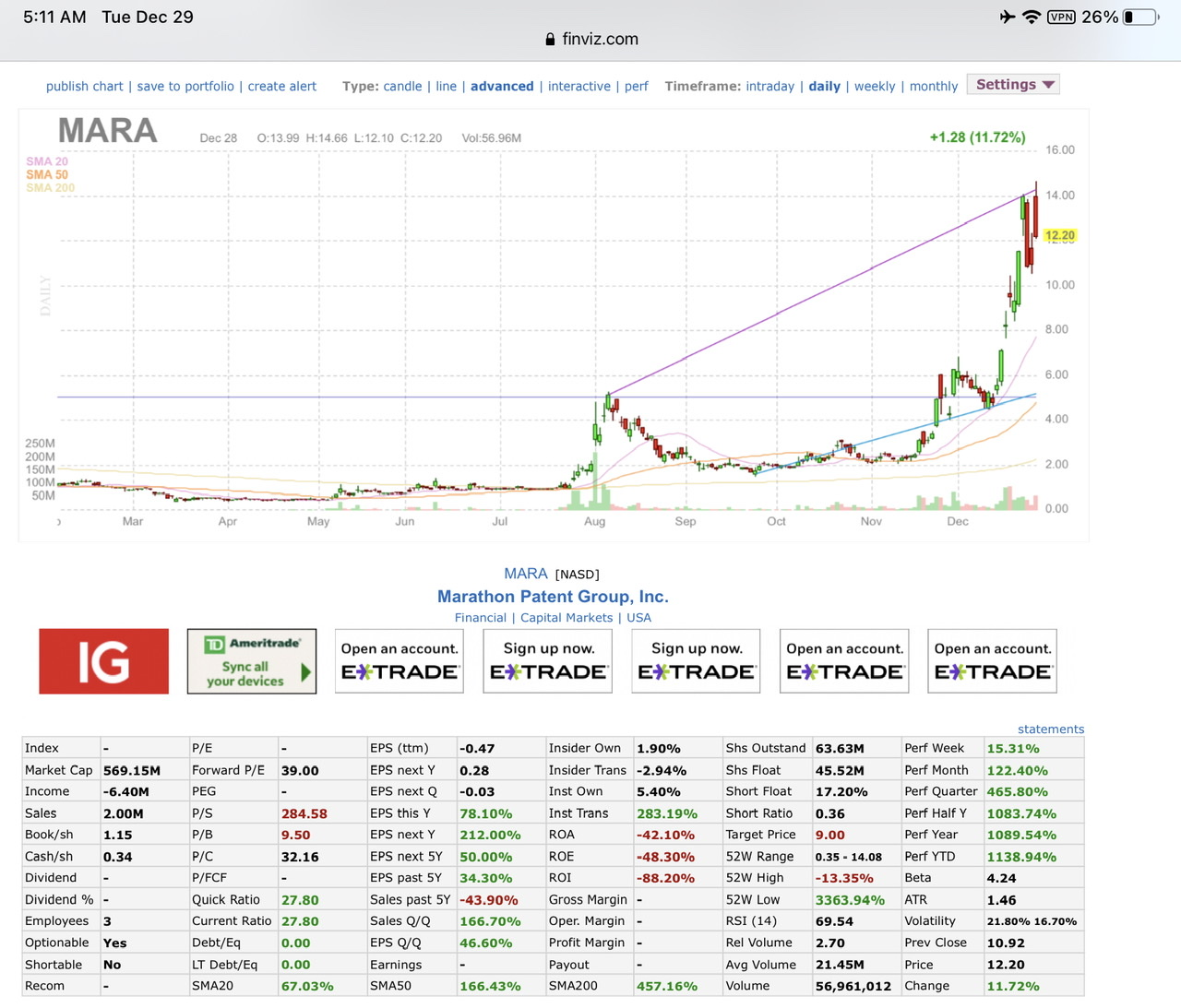Screen dimensions: 1181x1008
Task: Tap the airplane mode status icon
Action: 1008,17
